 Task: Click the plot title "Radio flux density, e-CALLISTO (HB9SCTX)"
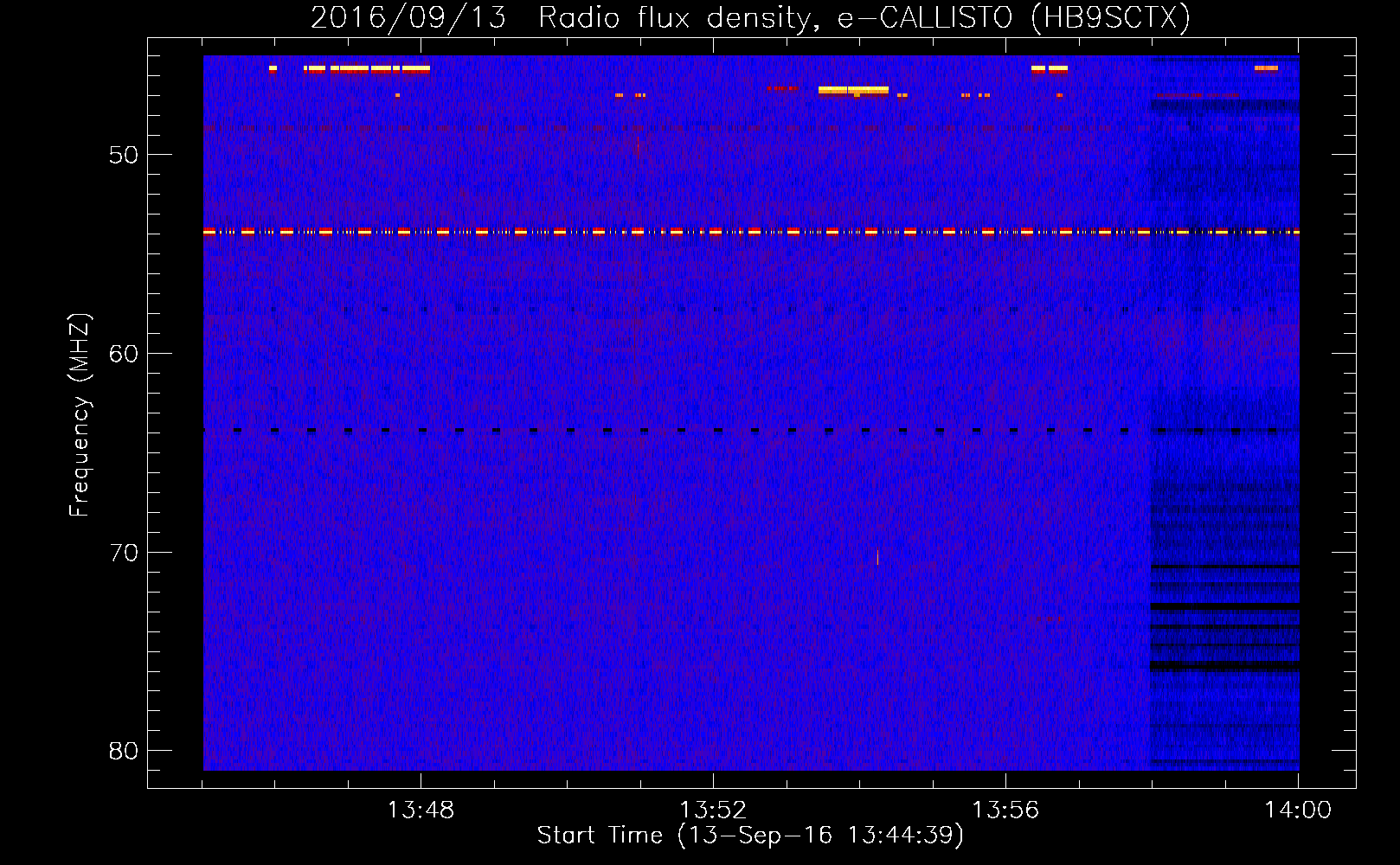click(x=864, y=17)
